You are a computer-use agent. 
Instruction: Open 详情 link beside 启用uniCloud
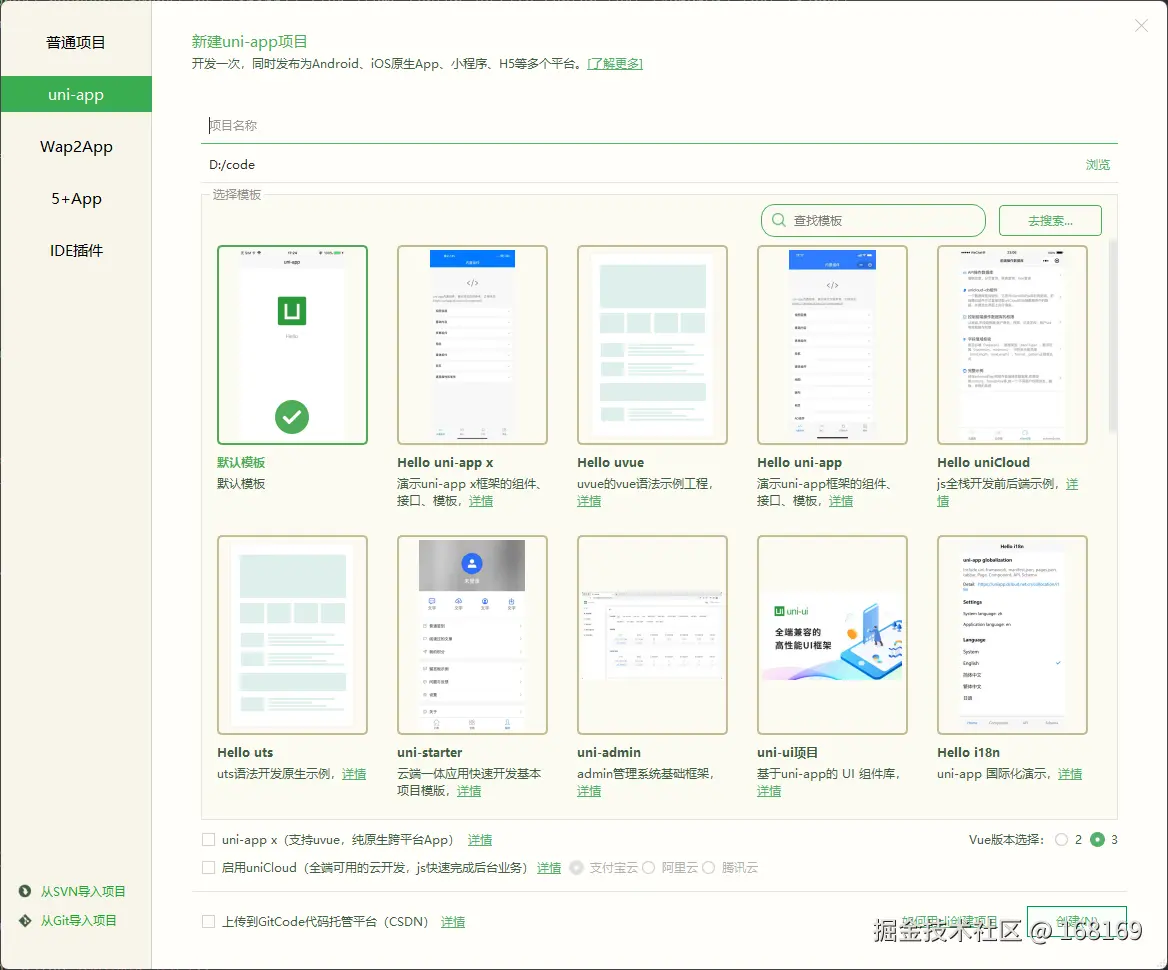(x=549, y=868)
